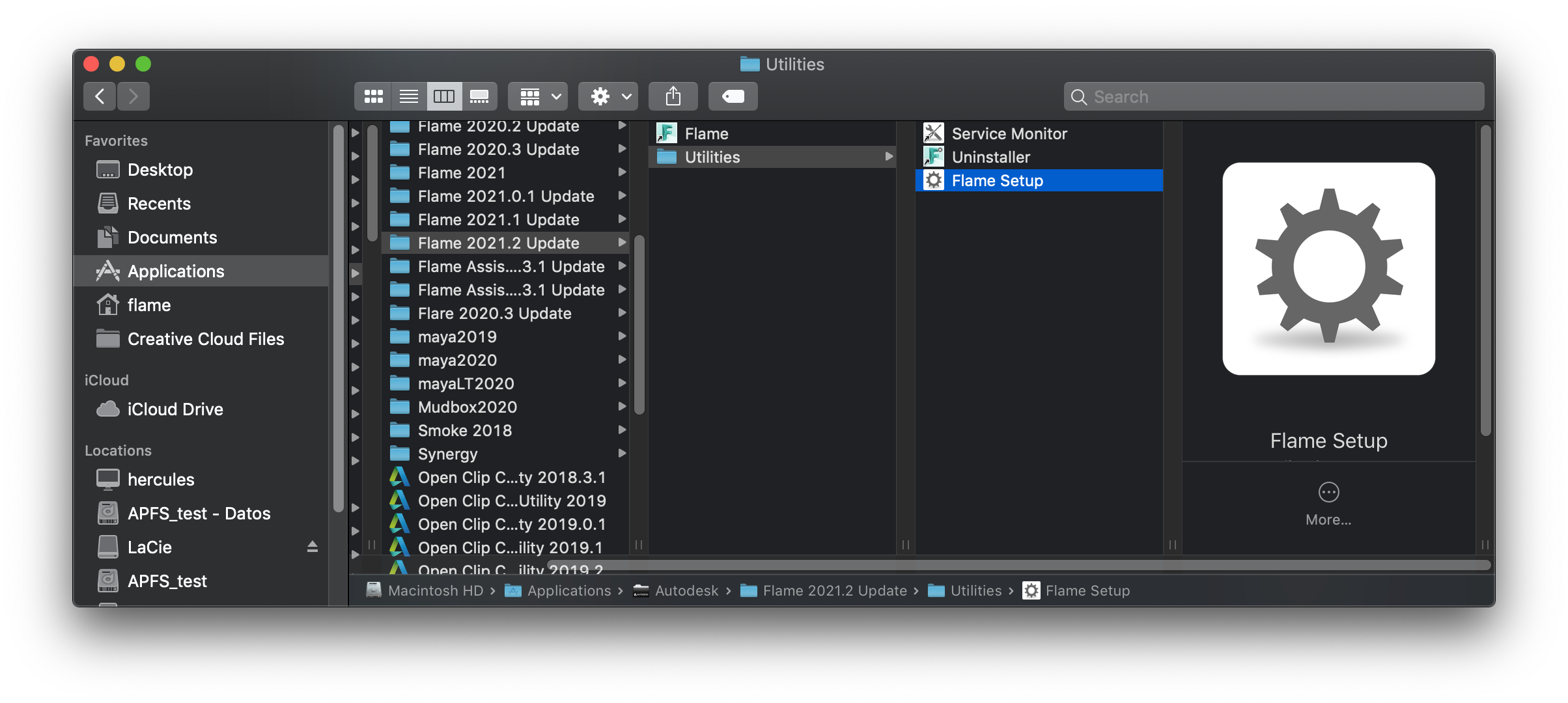The image size is (1568, 703).
Task: Select column view toggle
Action: [444, 96]
